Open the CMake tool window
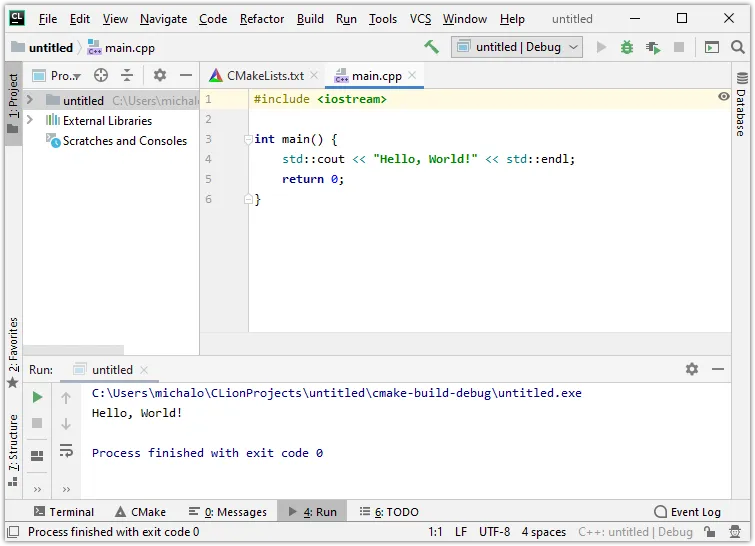755x546 pixels. coord(141,512)
